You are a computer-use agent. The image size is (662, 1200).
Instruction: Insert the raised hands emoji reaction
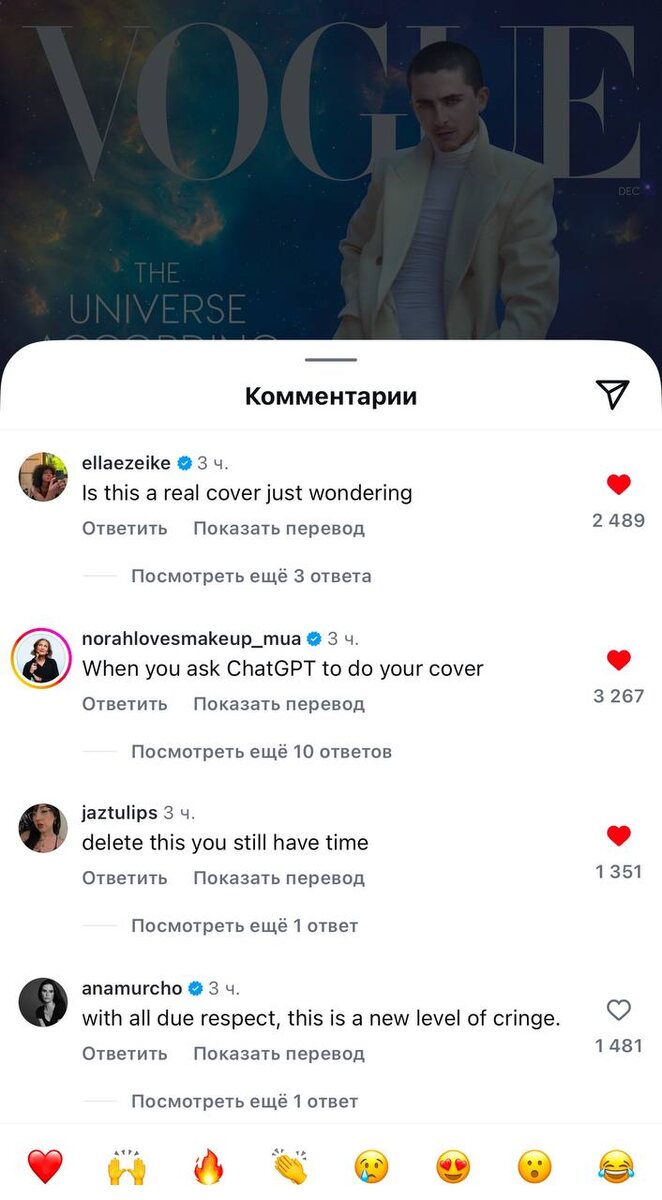tap(126, 1166)
